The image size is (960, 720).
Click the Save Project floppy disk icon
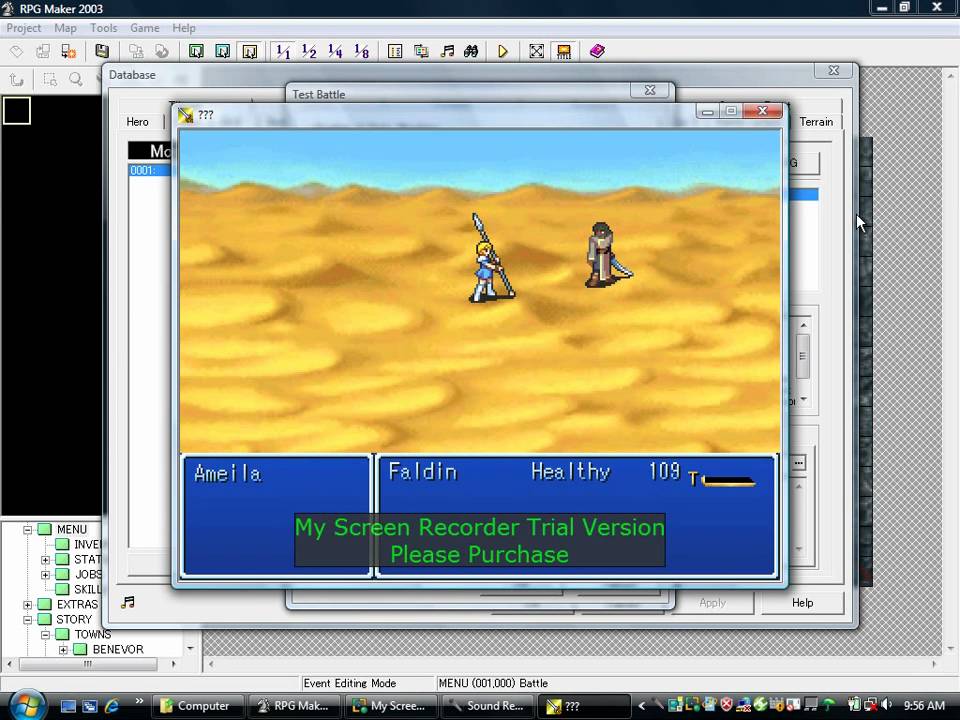click(x=102, y=51)
